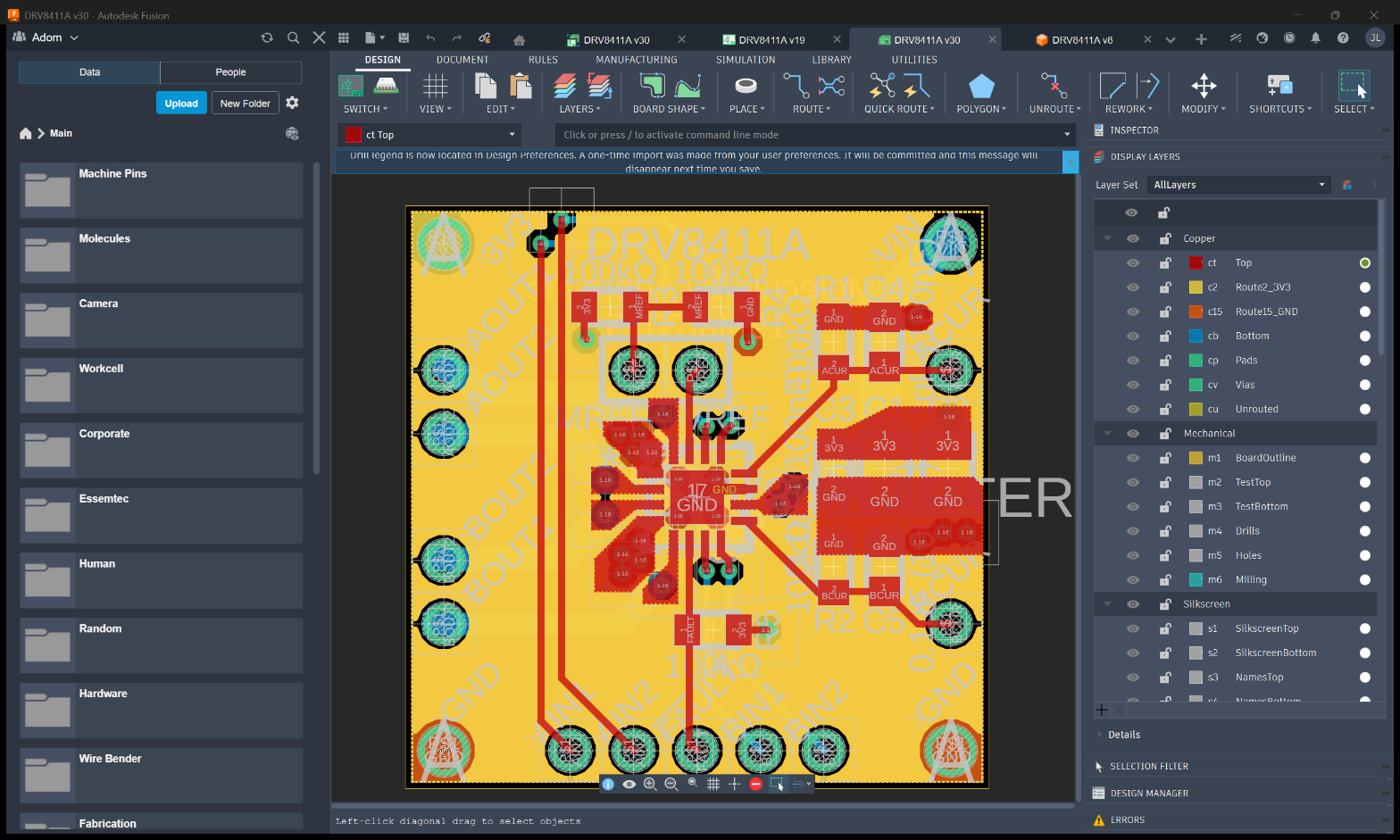This screenshot has width=1400, height=840.
Task: Toggle visibility of Route2_3V3 layer
Action: click(x=1132, y=287)
